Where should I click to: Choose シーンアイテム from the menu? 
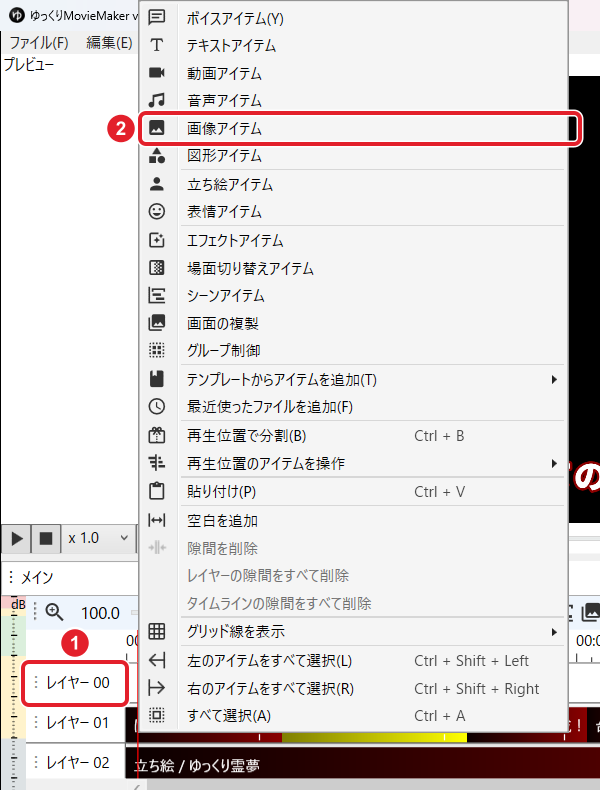point(353,295)
